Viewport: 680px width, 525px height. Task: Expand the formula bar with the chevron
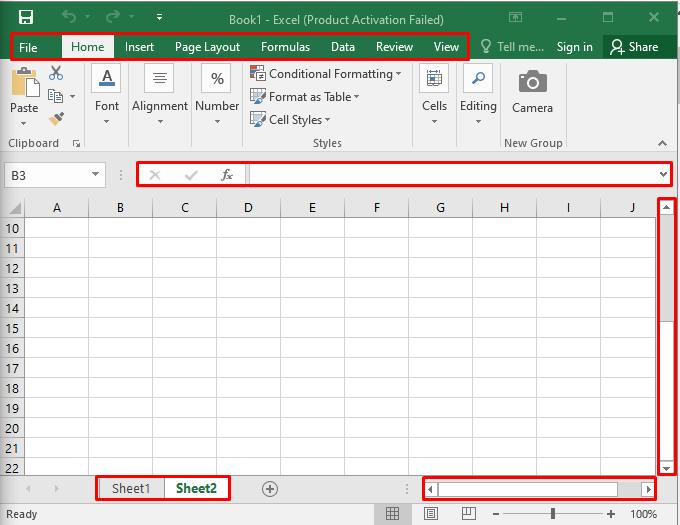[663, 174]
